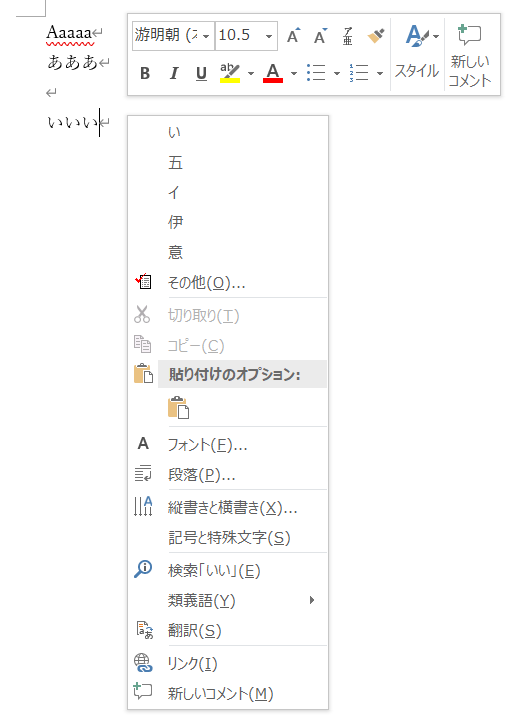Toggle Italic formatting button

point(174,73)
